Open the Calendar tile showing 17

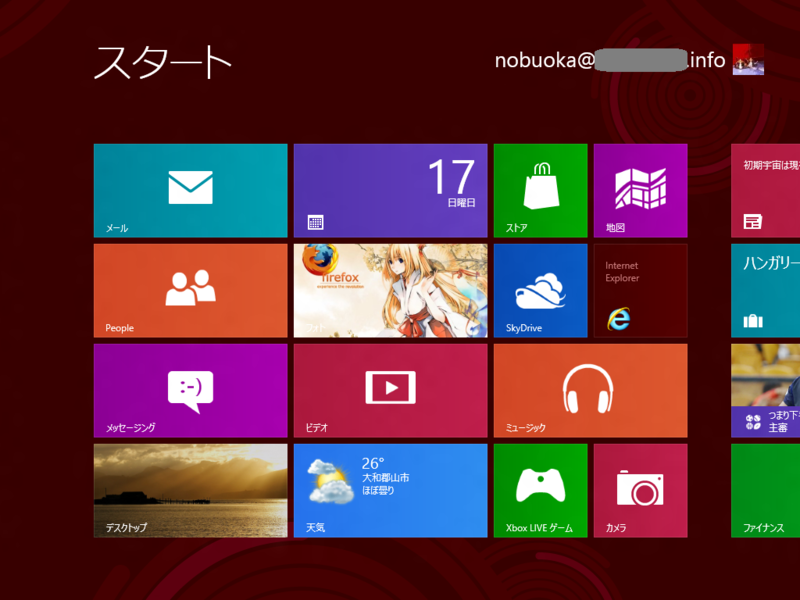pyautogui.click(x=390, y=190)
